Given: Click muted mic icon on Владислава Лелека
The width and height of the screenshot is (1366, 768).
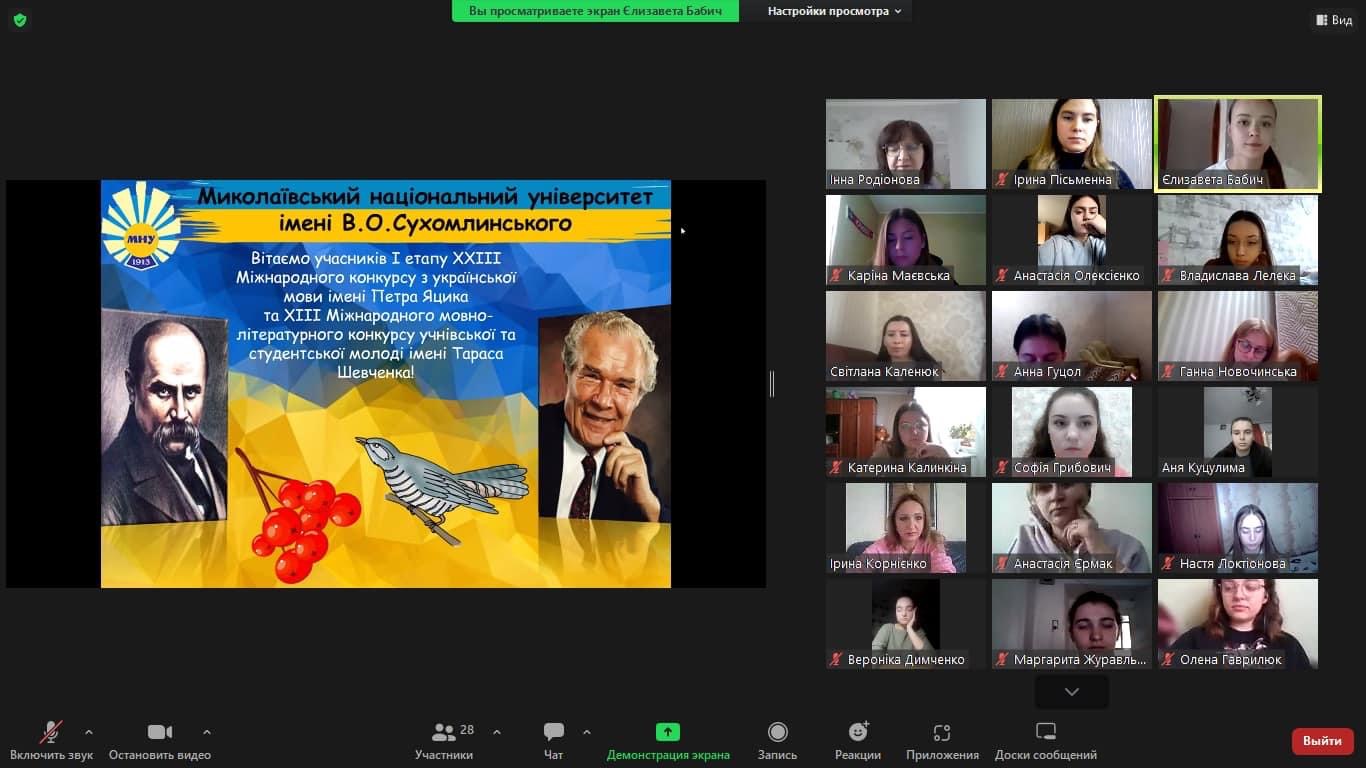Looking at the screenshot, I should pos(1168,276).
